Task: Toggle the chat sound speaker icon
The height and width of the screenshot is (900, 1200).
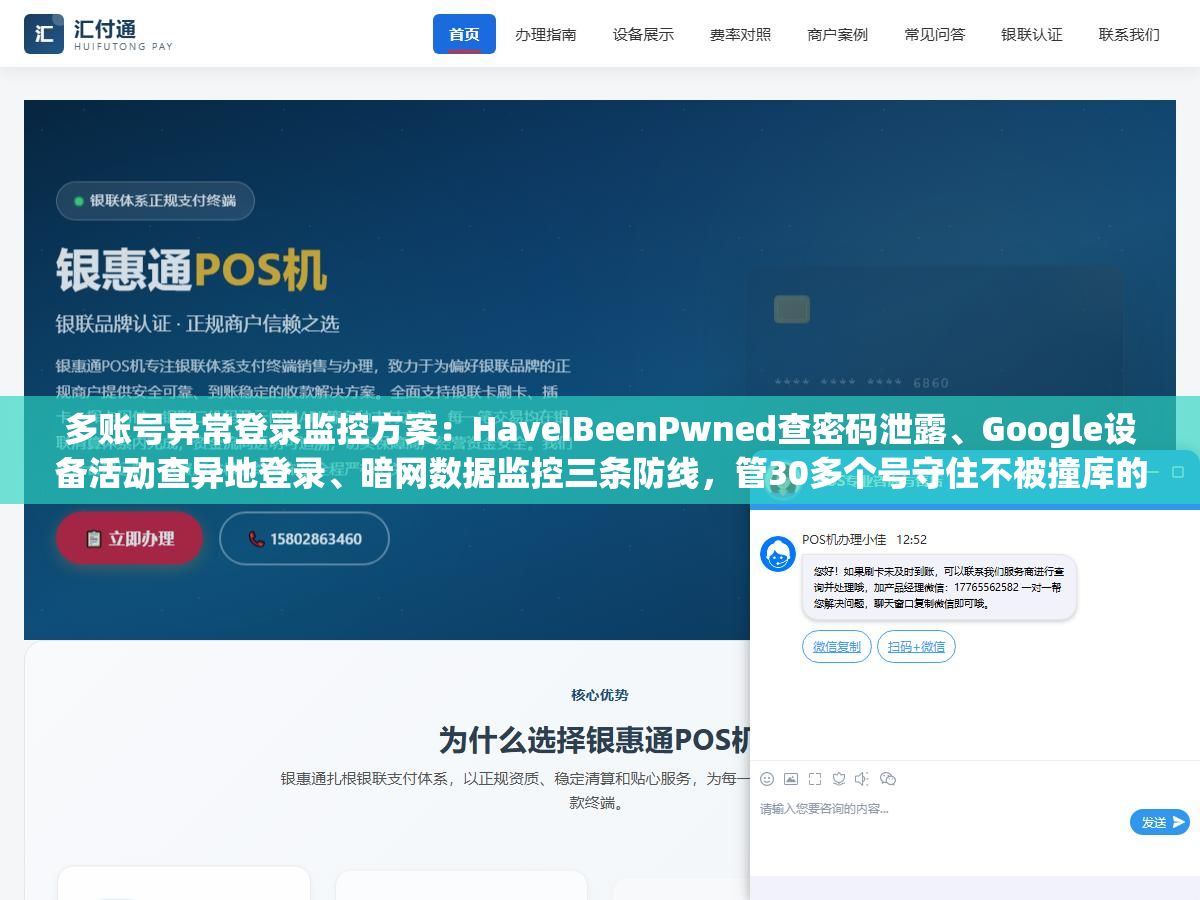Action: point(863,779)
